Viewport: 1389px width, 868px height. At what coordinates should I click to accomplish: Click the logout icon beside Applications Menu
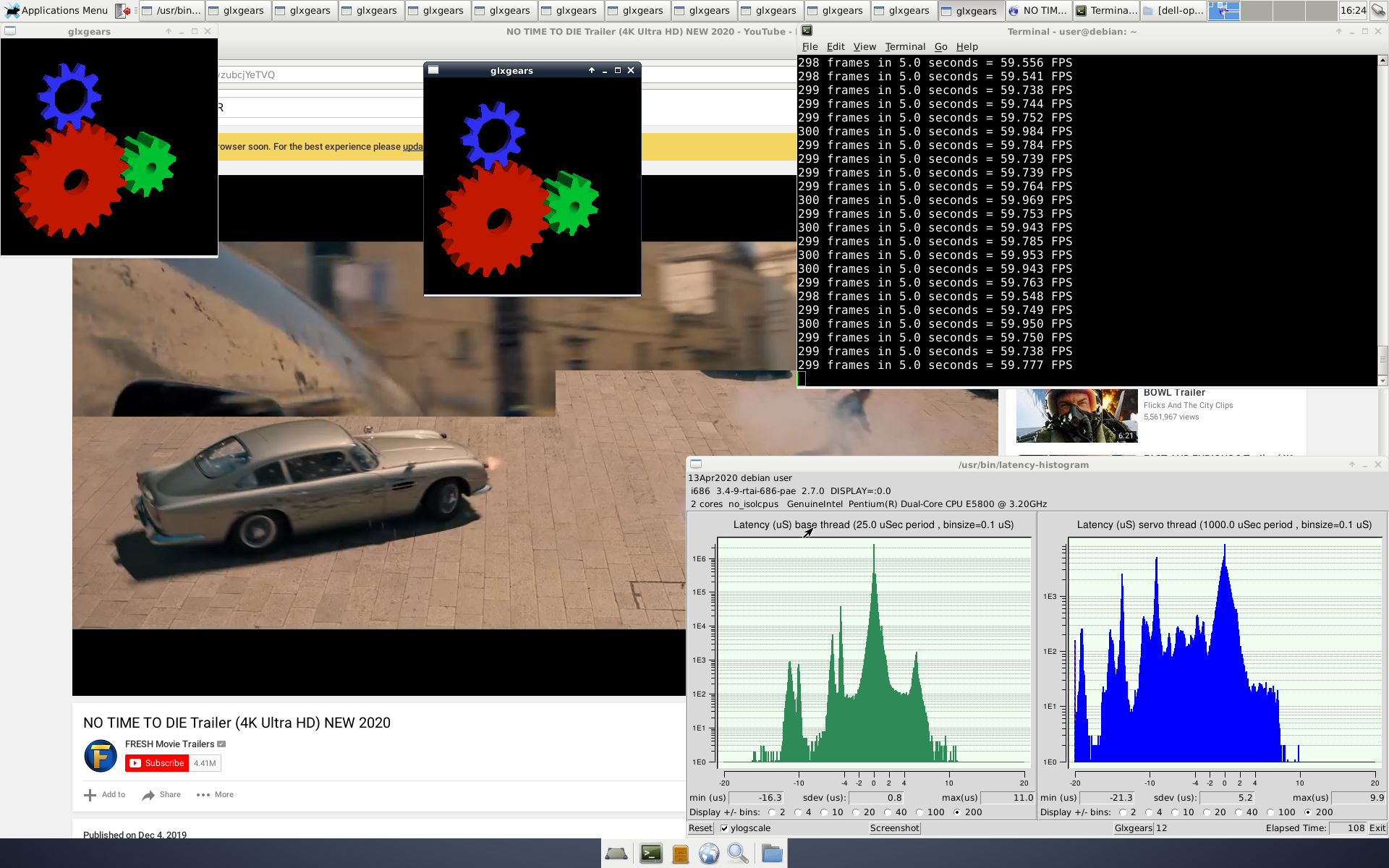pos(123,10)
